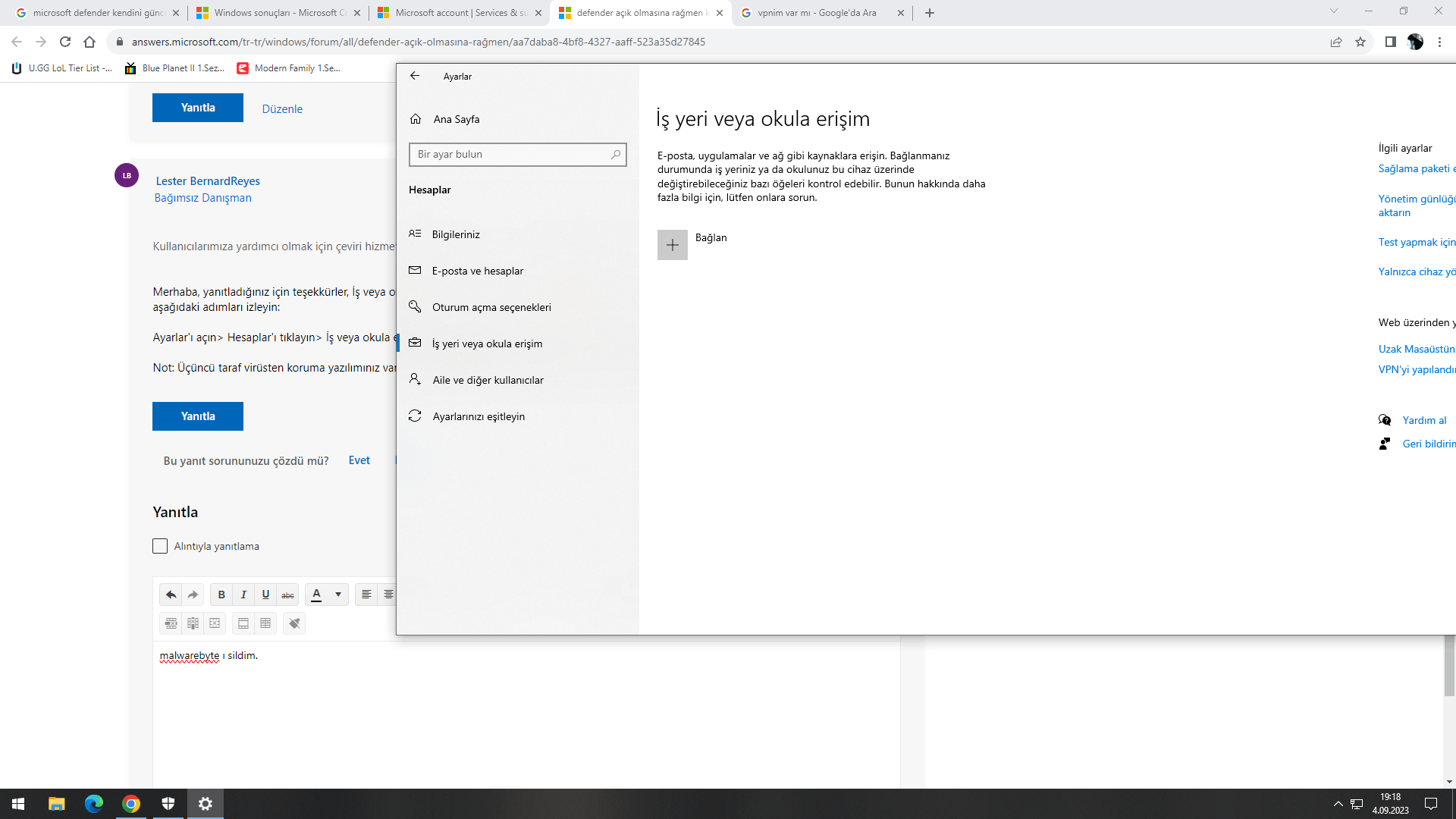This screenshot has height=819, width=1456.
Task: Click the Düzenle link
Action: [282, 109]
